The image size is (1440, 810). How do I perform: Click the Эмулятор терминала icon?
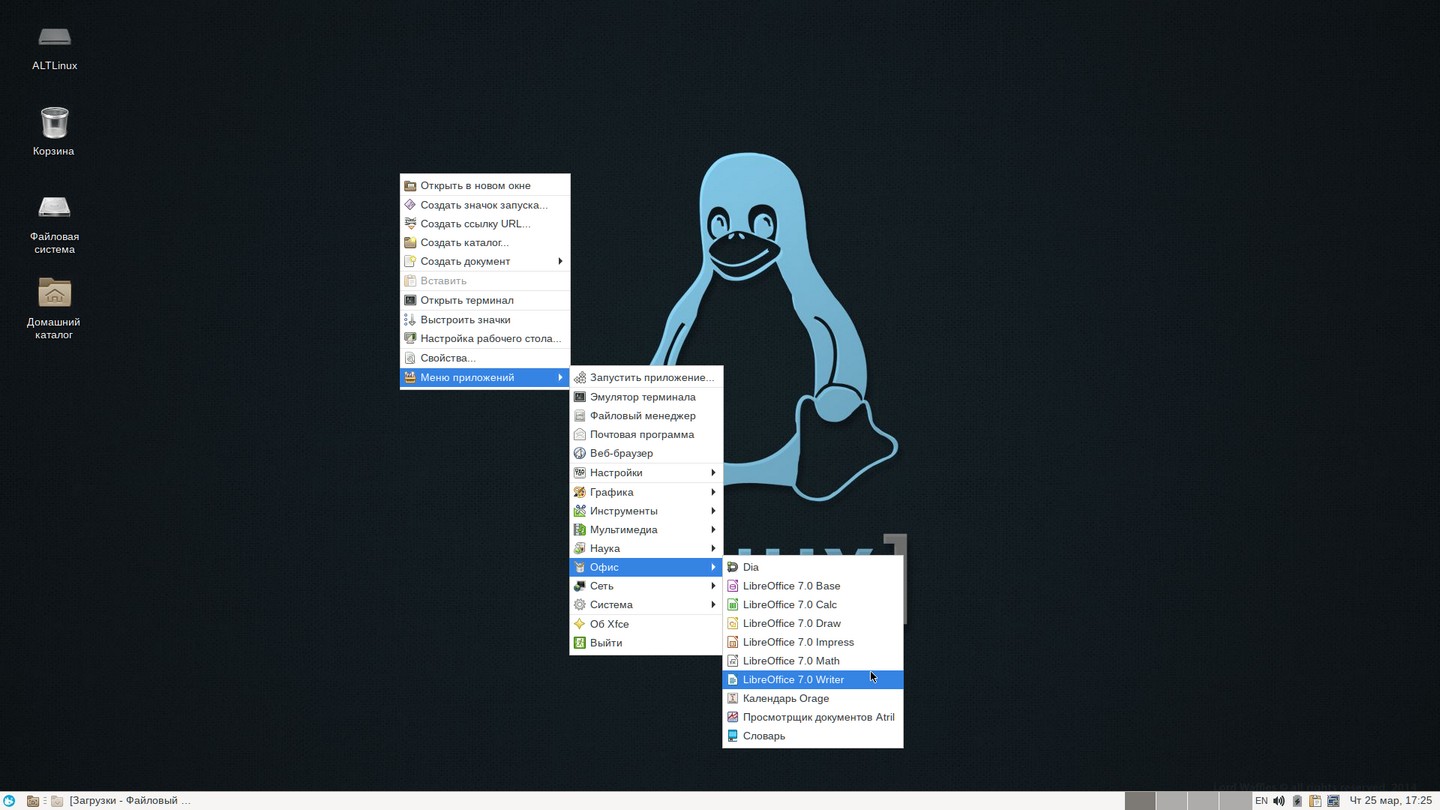point(580,397)
